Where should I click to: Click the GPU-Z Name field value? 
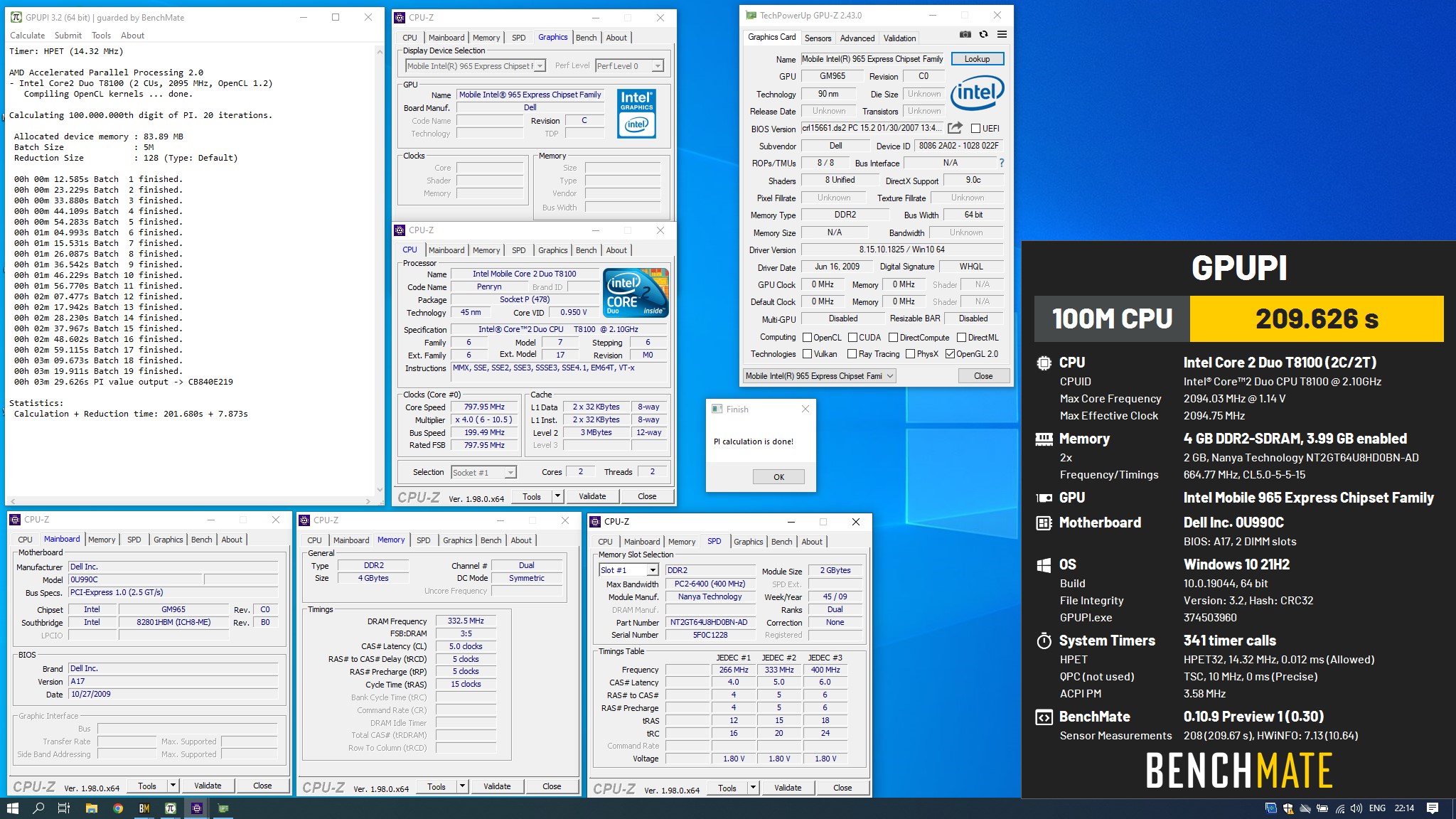pos(872,59)
